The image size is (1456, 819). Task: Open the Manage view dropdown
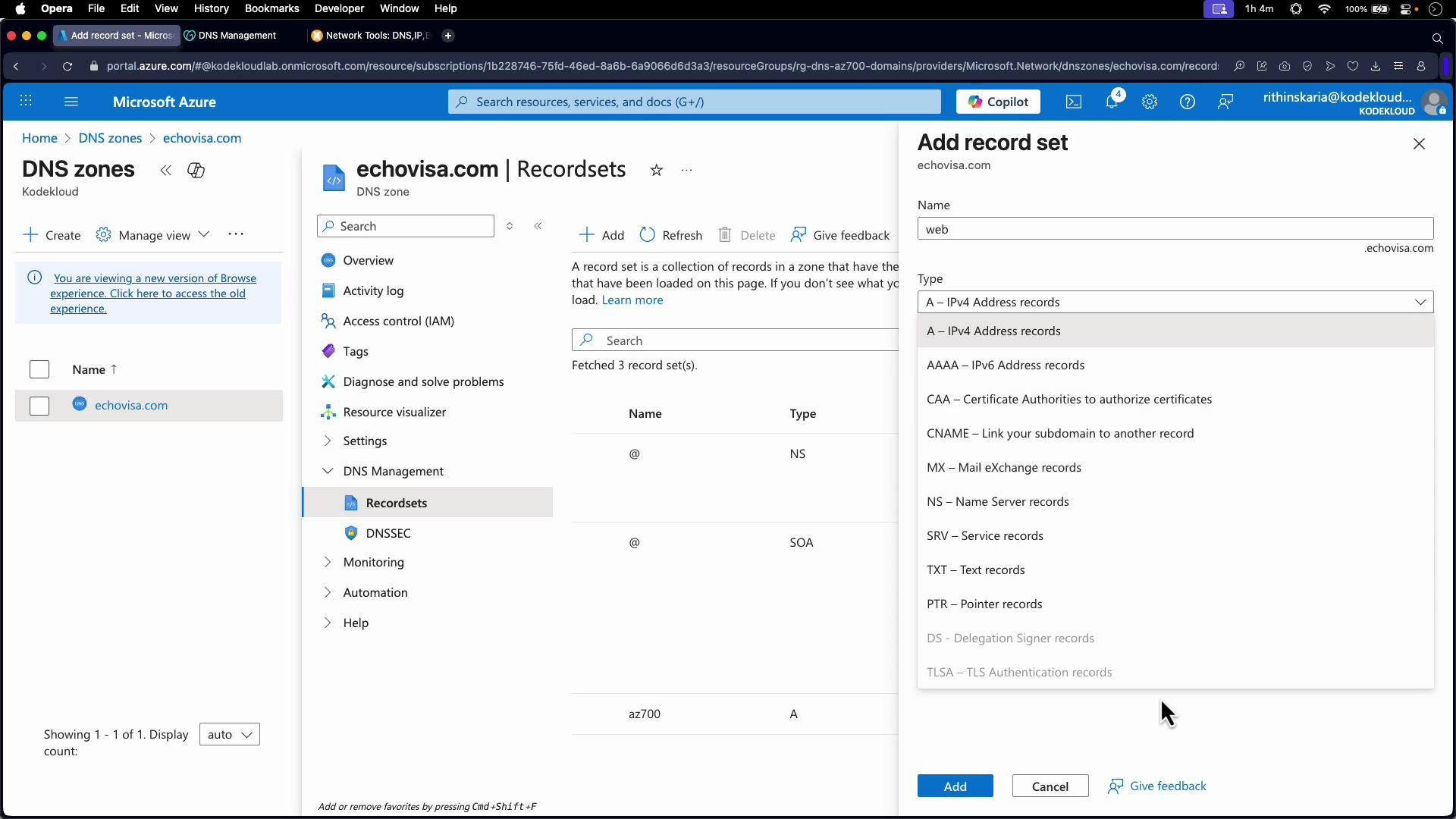tap(152, 235)
